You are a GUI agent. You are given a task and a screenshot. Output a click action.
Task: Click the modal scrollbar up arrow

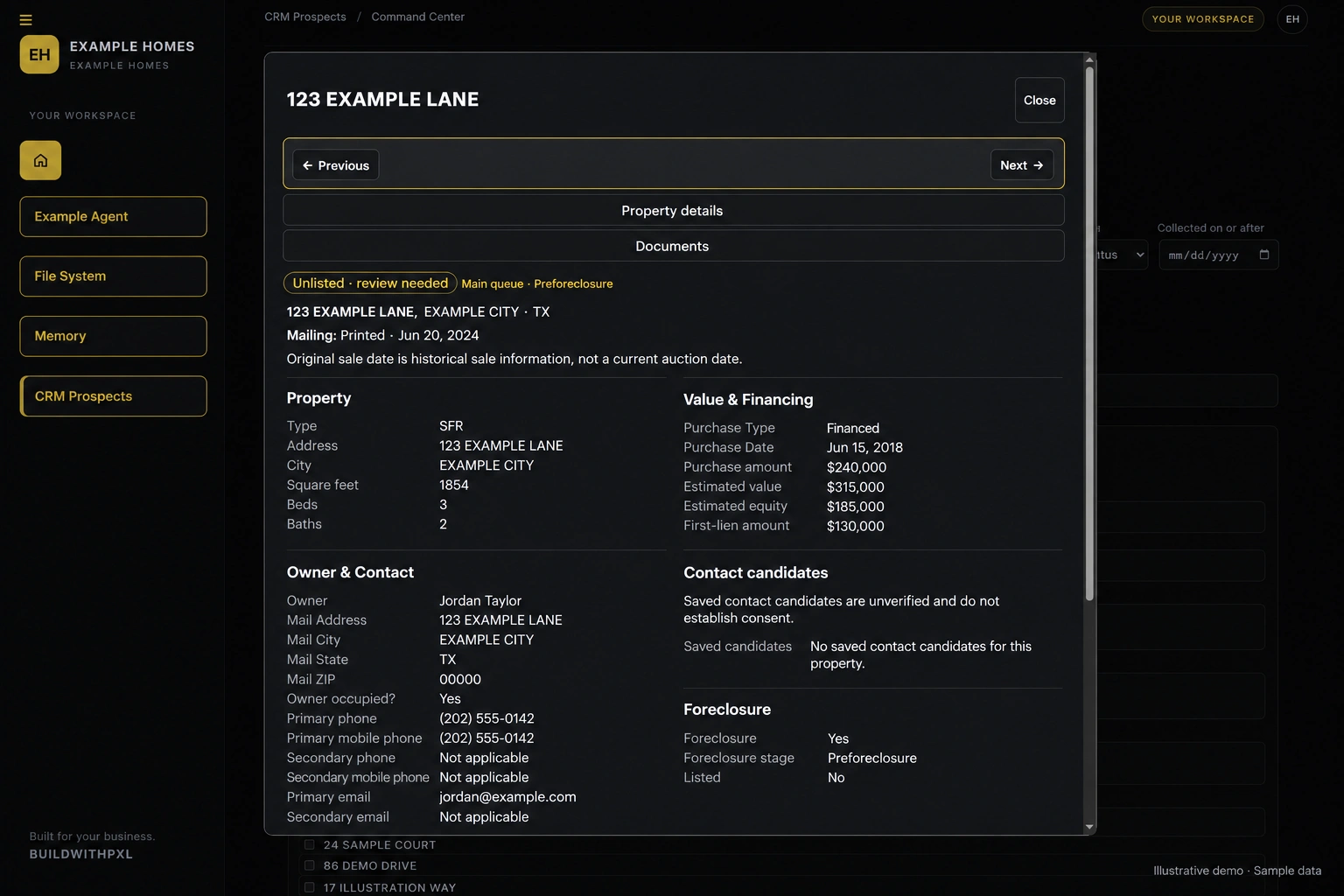pyautogui.click(x=1089, y=59)
